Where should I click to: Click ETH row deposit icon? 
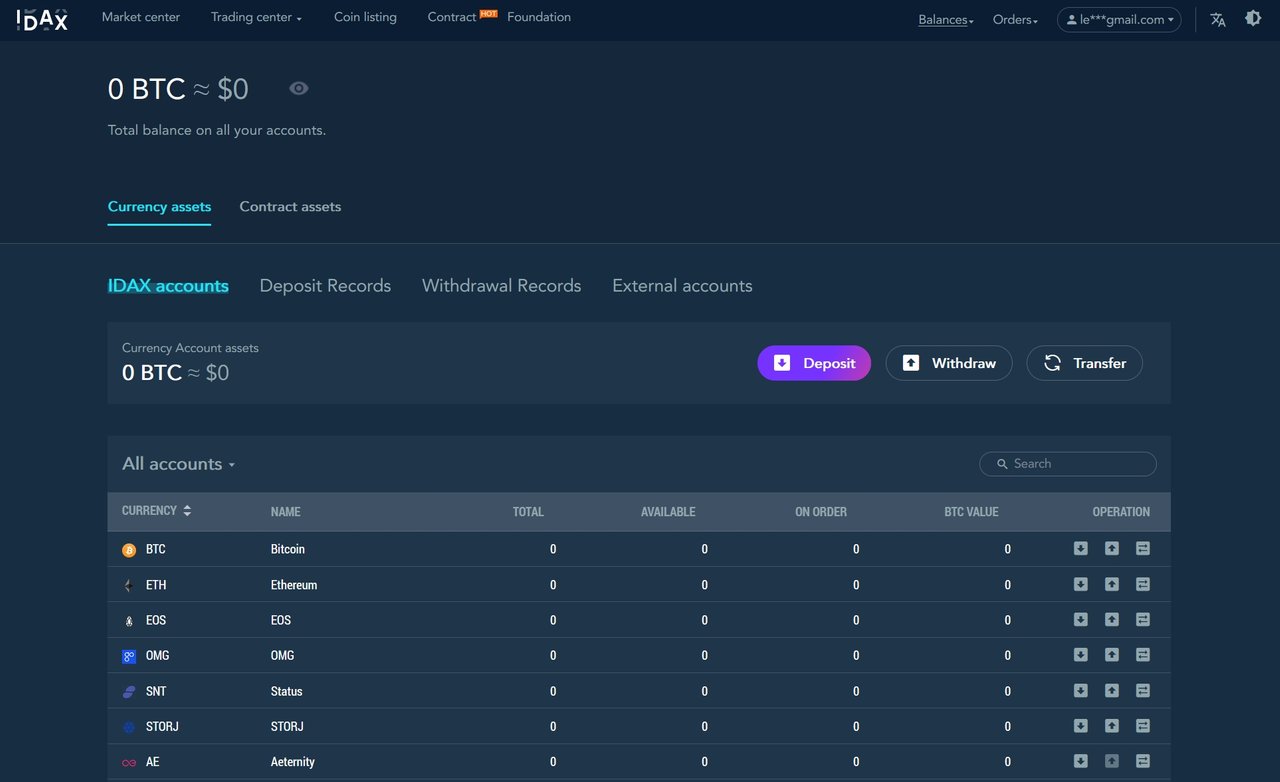tap(1081, 584)
